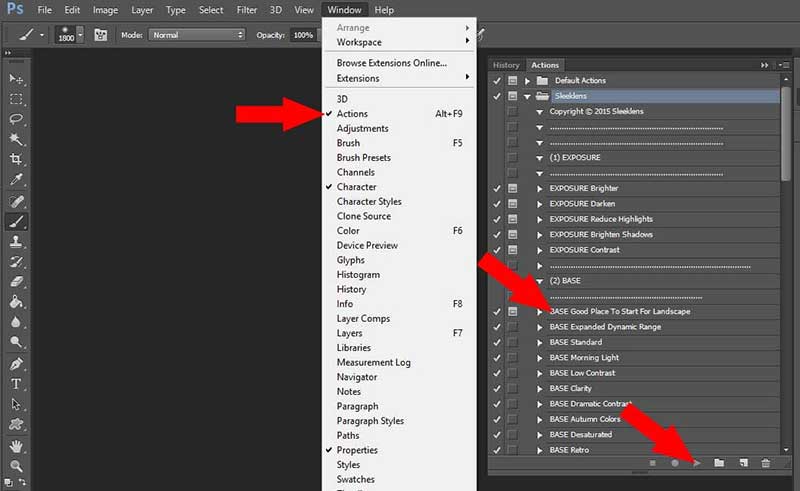Select the Dodge tool
The image size is (800, 491).
16,341
